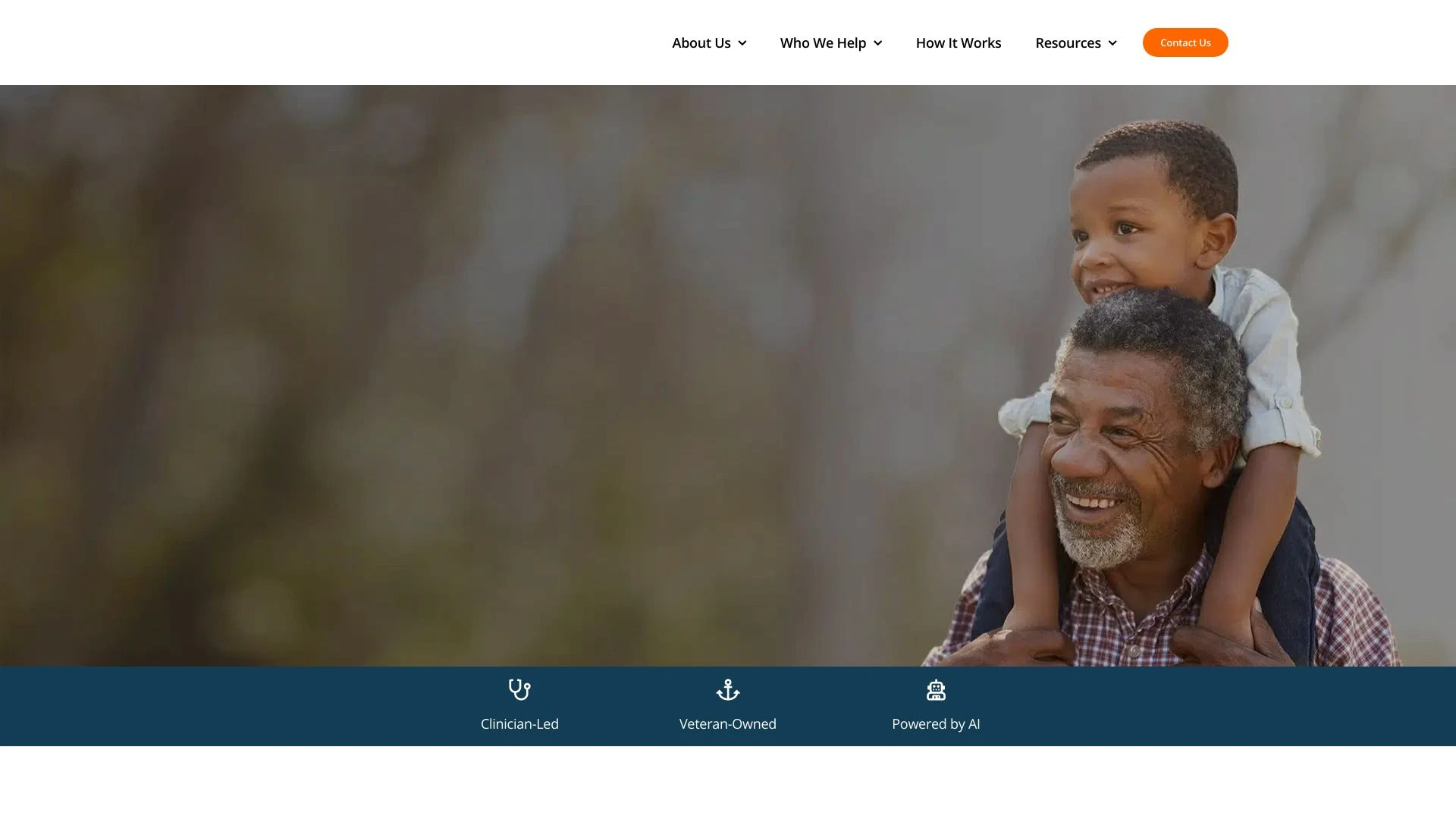The width and height of the screenshot is (1456, 819).
Task: Click the anchor icon above Veteran-Owned
Action: [728, 690]
